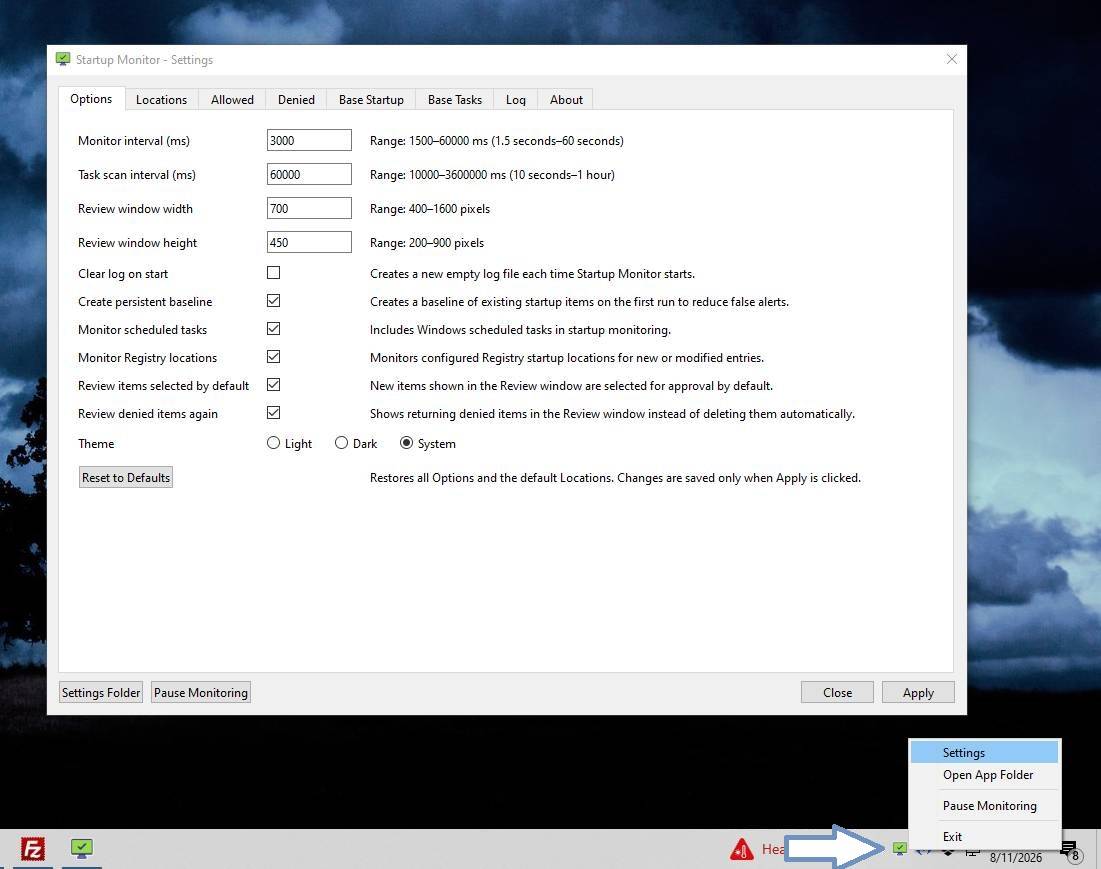Click Pause Monitoring button in Settings window
The image size is (1101, 869).
click(x=201, y=693)
